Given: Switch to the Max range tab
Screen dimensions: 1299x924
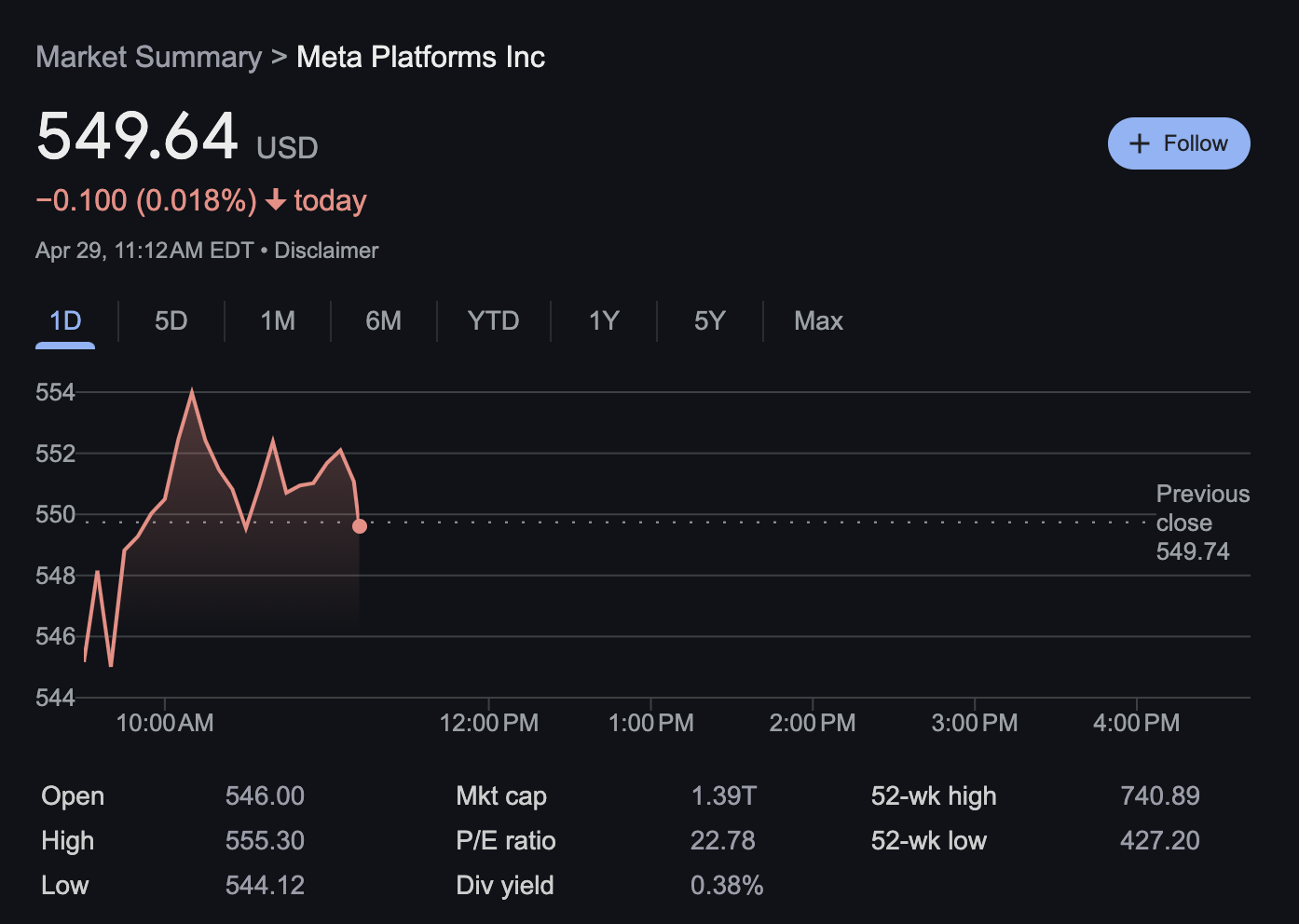Looking at the screenshot, I should [x=818, y=321].
